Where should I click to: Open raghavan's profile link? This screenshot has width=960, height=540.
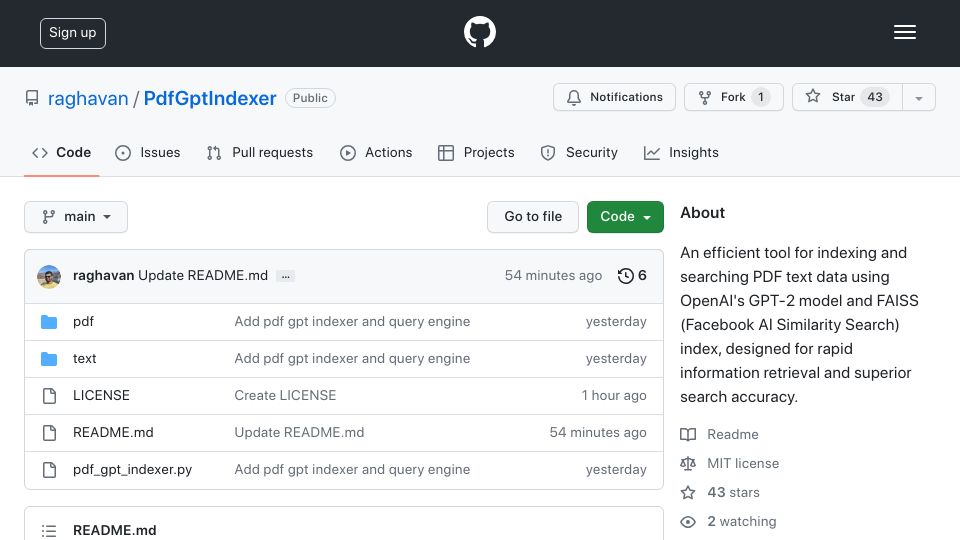[x=88, y=99]
